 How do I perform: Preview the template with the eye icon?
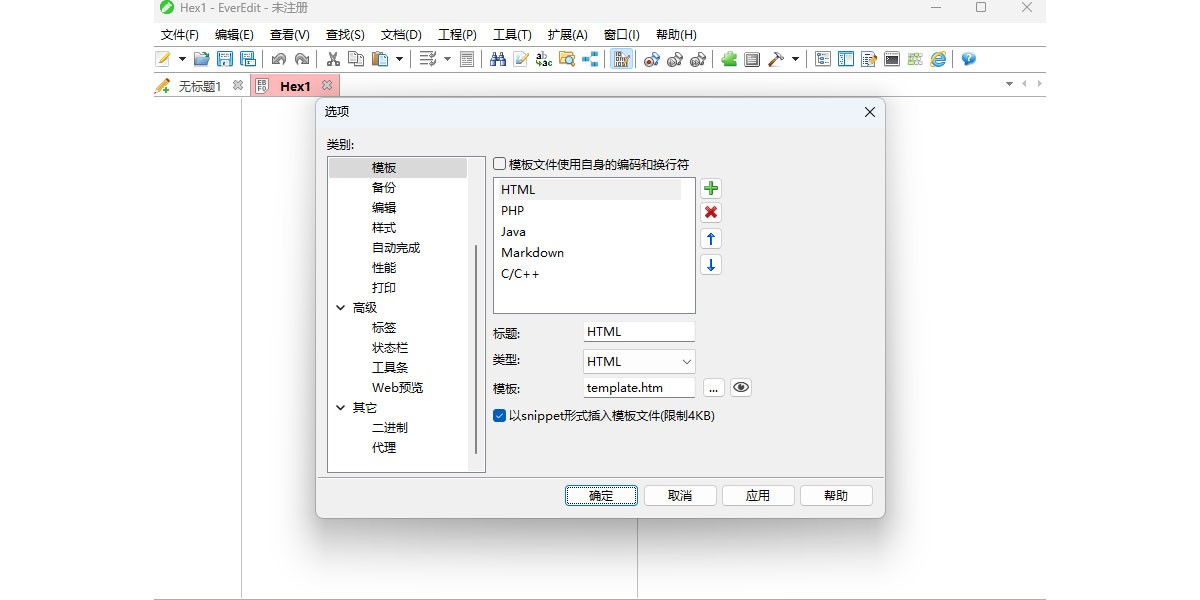[x=740, y=387]
